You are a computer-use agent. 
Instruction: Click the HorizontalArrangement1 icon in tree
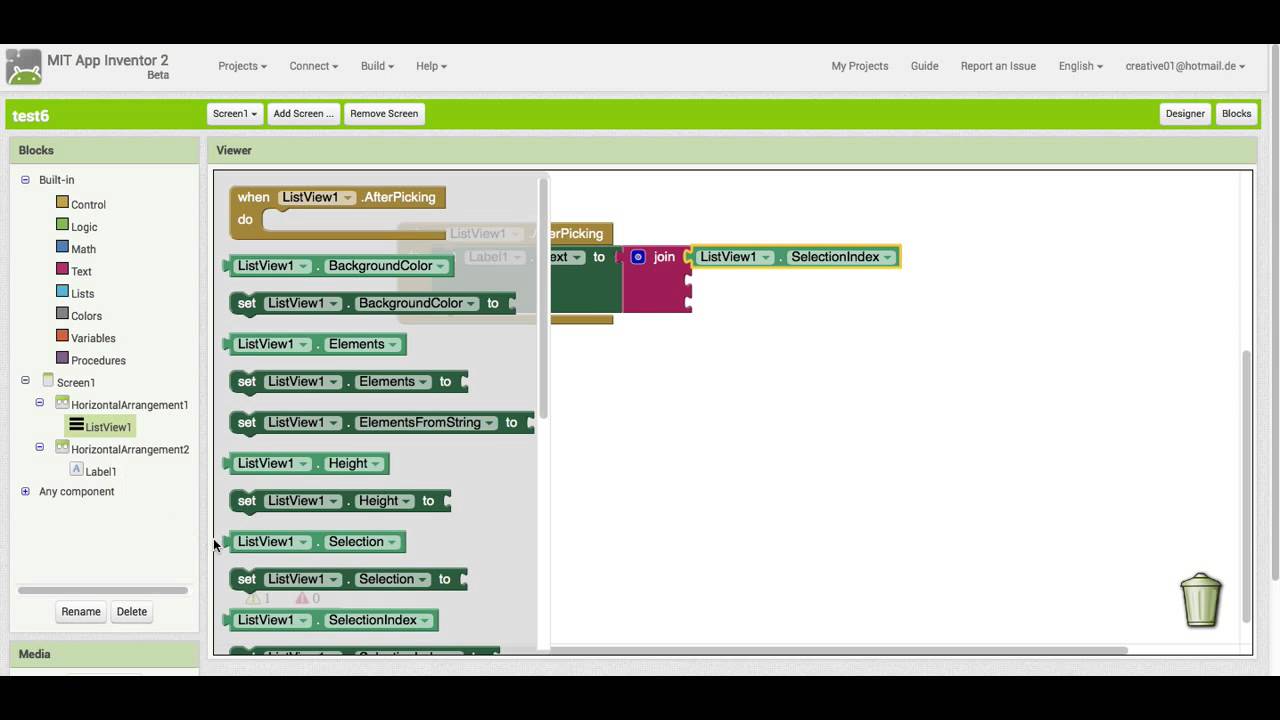[62, 403]
